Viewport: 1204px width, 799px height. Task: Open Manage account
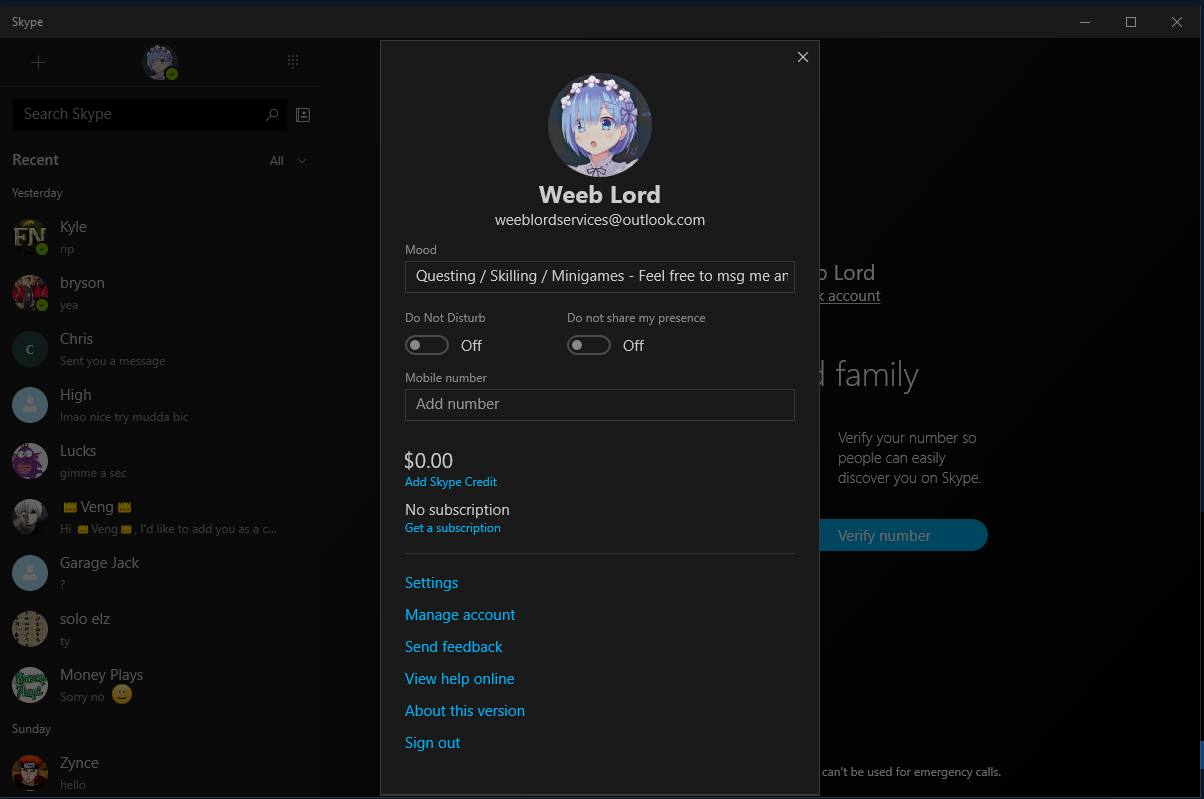(x=460, y=615)
